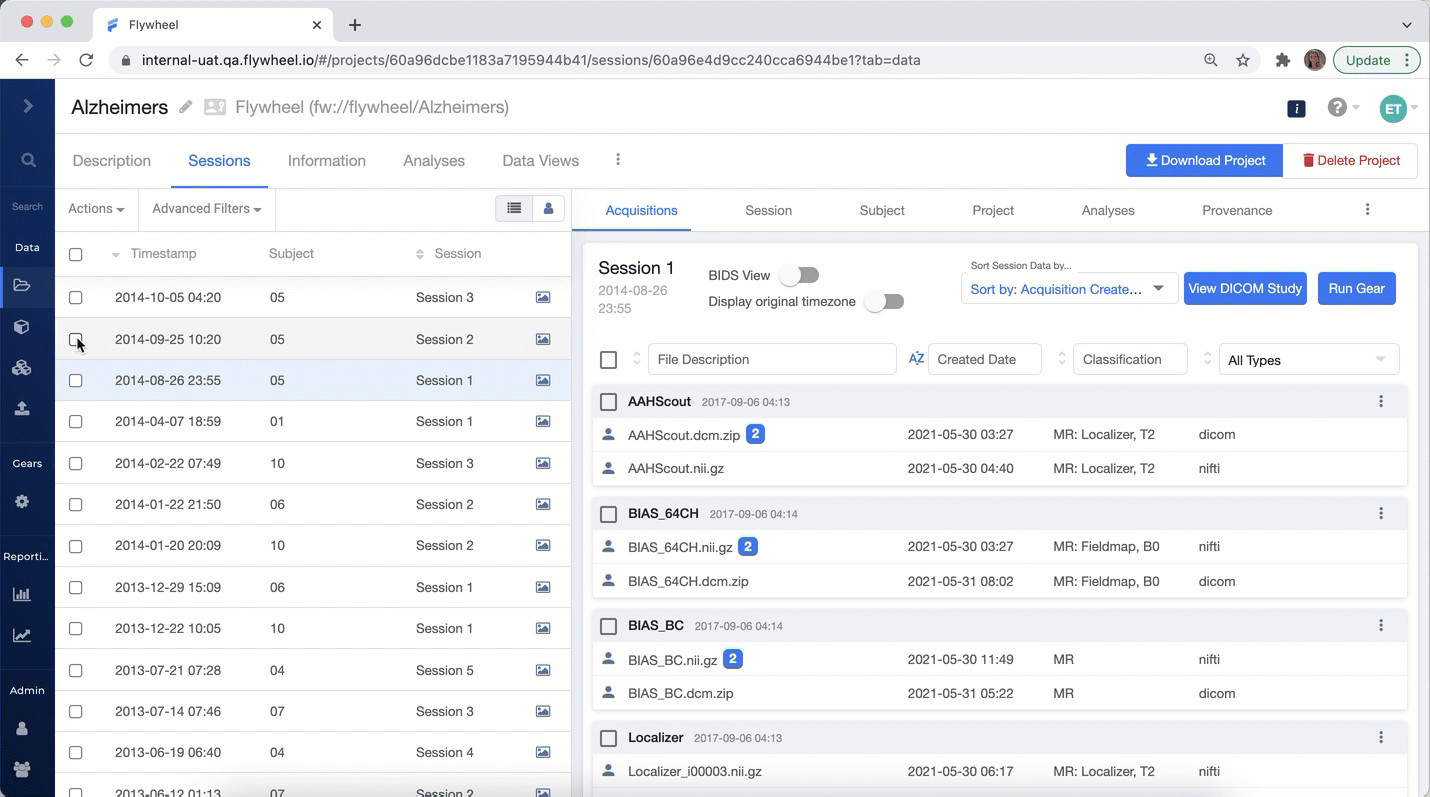The height and width of the screenshot is (797, 1430).
Task: Expand the left sidebar with the arrow icon
Action: pyautogui.click(x=28, y=106)
